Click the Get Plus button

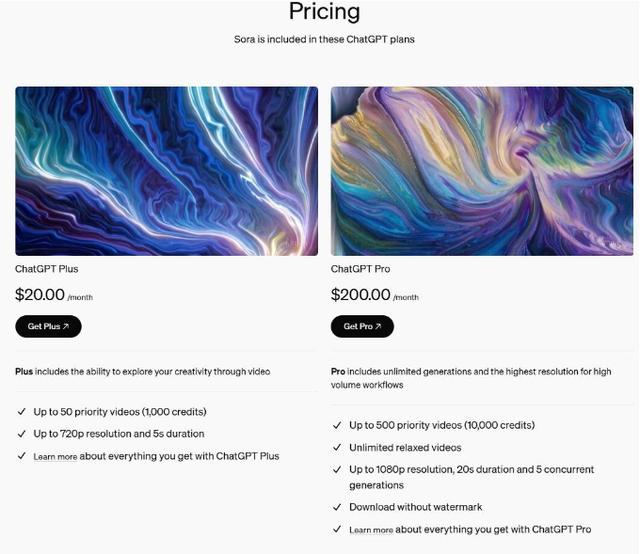[48, 326]
